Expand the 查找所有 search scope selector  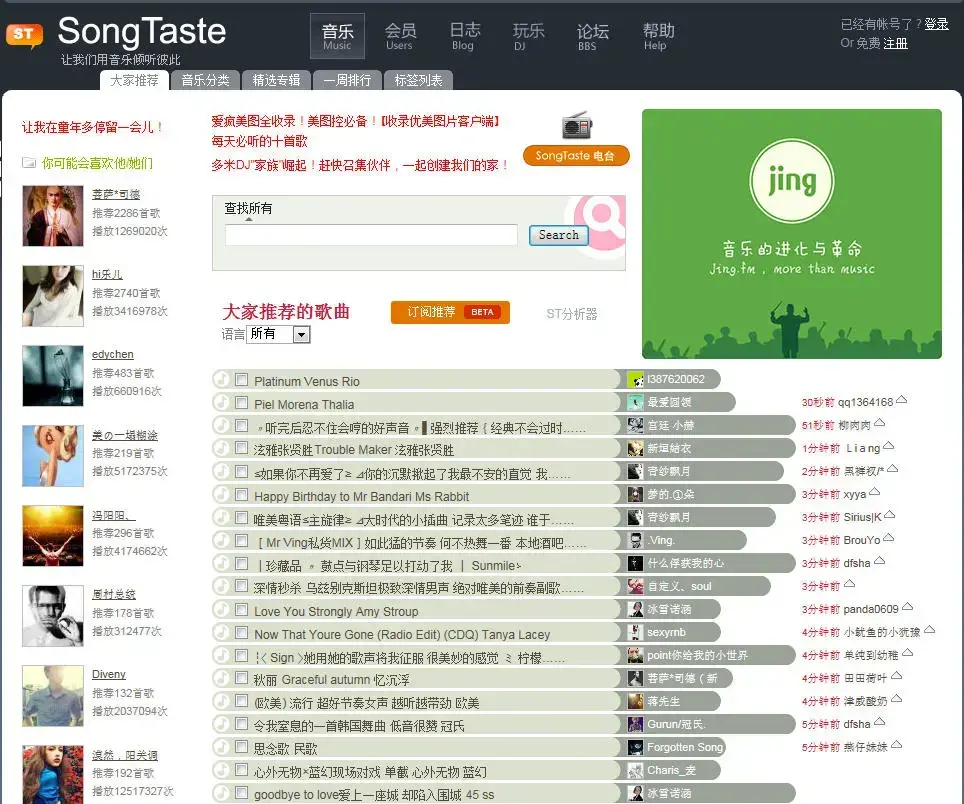(248, 210)
